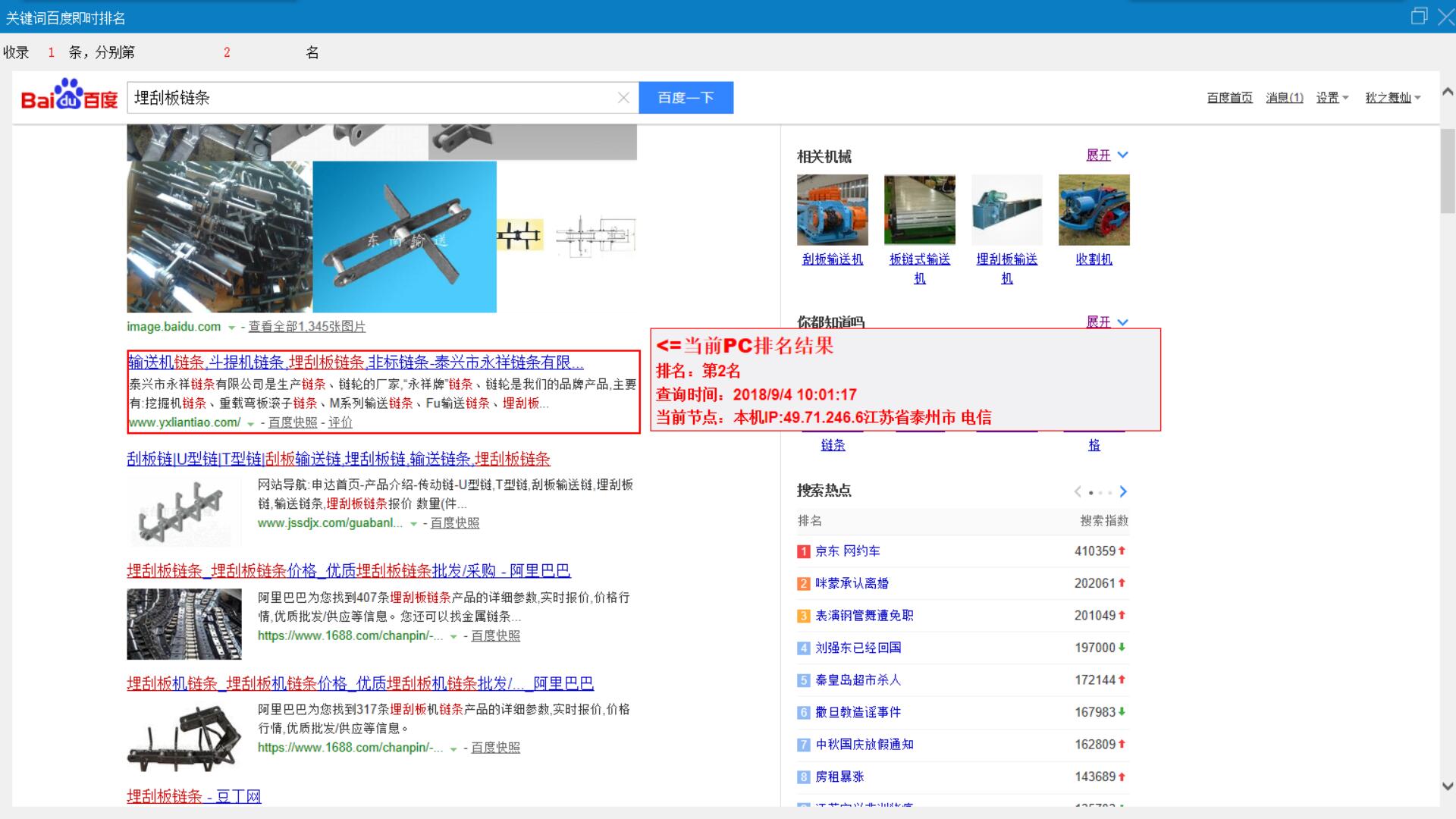Open the 埋刮板链条 - 豆丁网 result
This screenshot has height=819, width=1456.
point(193,796)
